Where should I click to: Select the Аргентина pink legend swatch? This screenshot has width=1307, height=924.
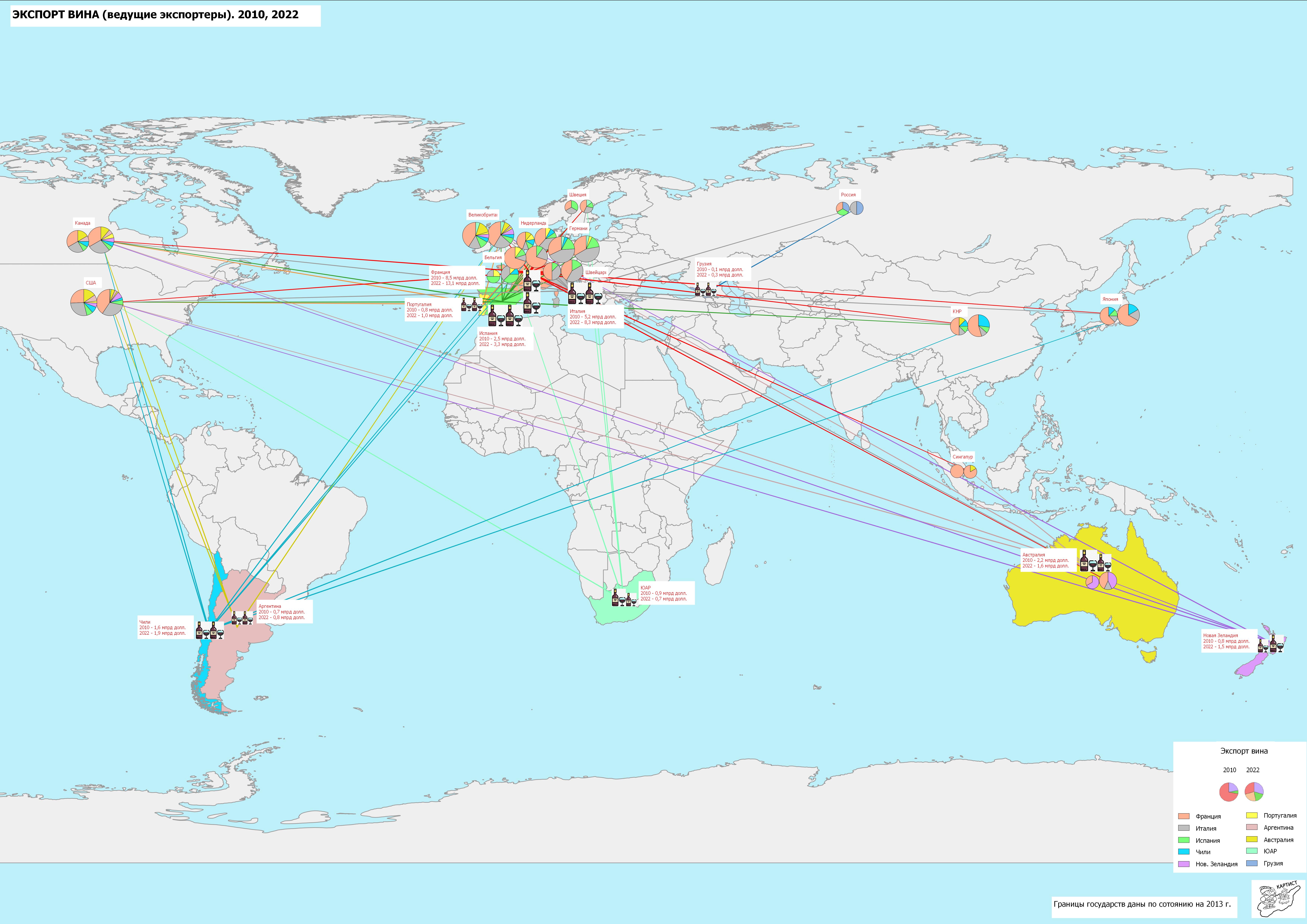[1252, 827]
